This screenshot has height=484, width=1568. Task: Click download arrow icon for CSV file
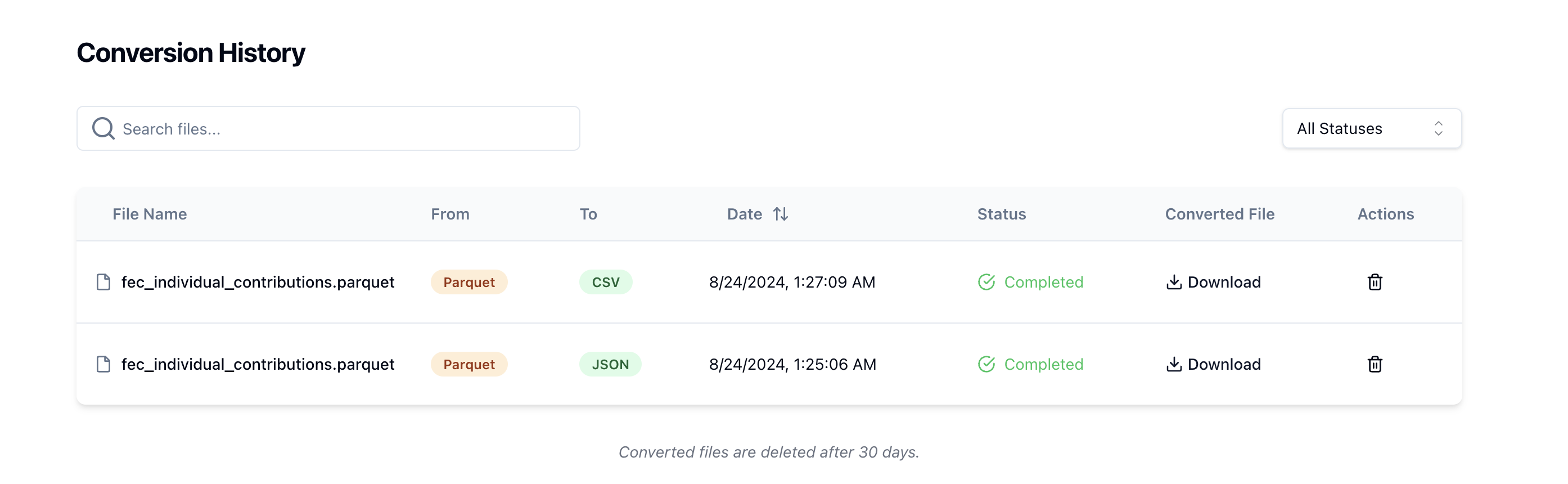(1174, 282)
